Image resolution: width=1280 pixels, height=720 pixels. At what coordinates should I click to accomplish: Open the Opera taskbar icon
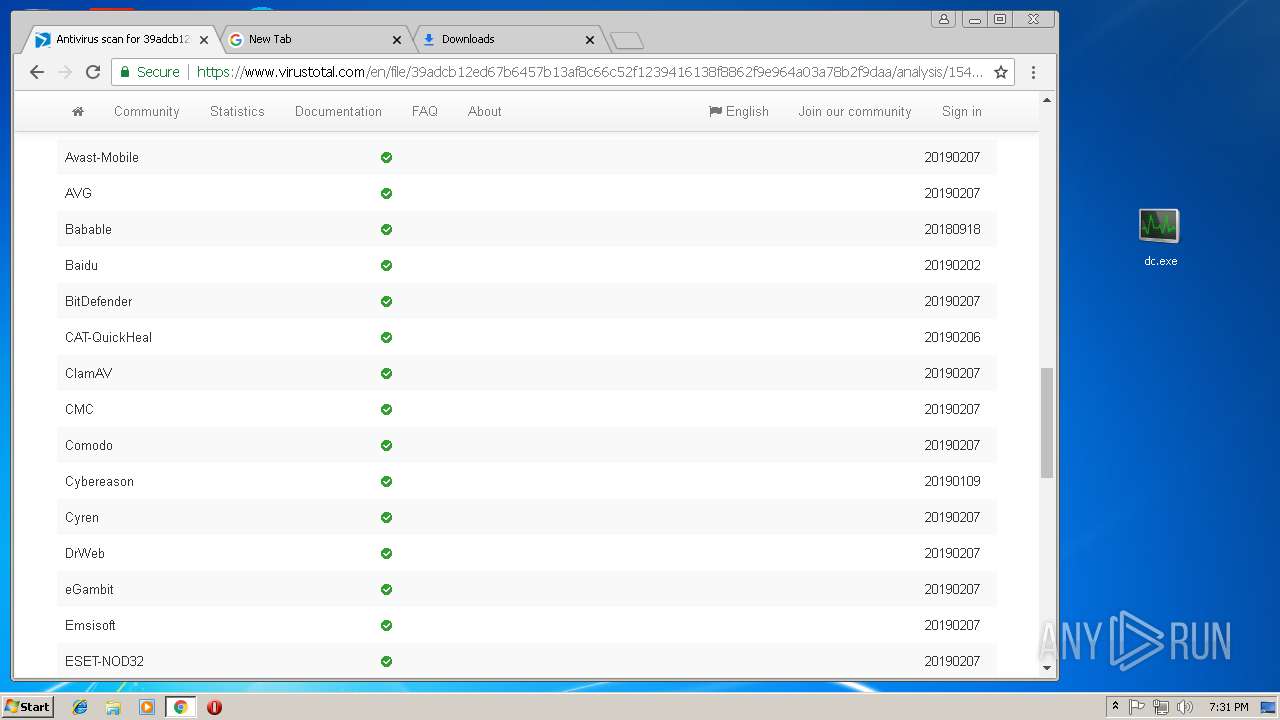(x=214, y=707)
